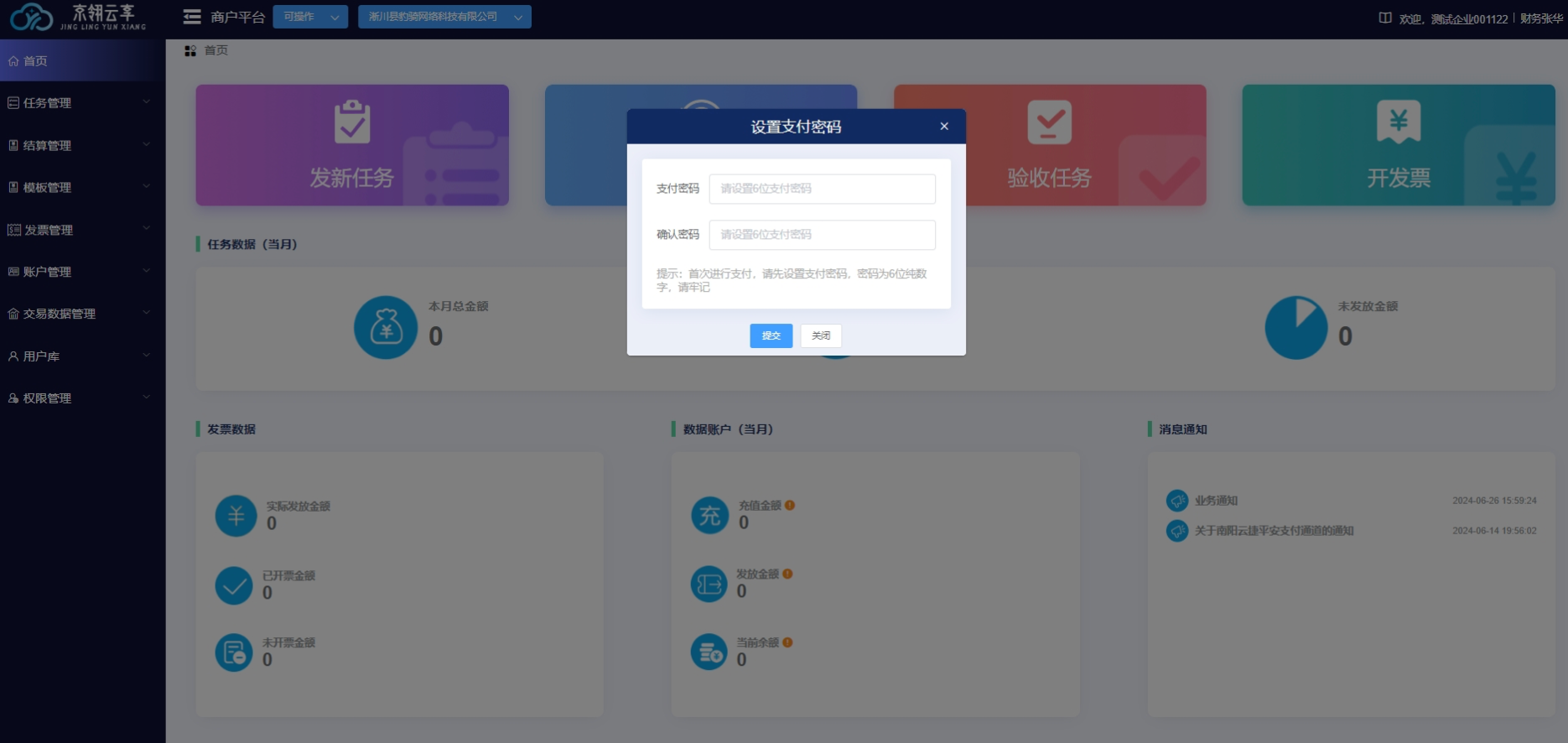Click the orange info icon next to 当前余额

click(787, 642)
